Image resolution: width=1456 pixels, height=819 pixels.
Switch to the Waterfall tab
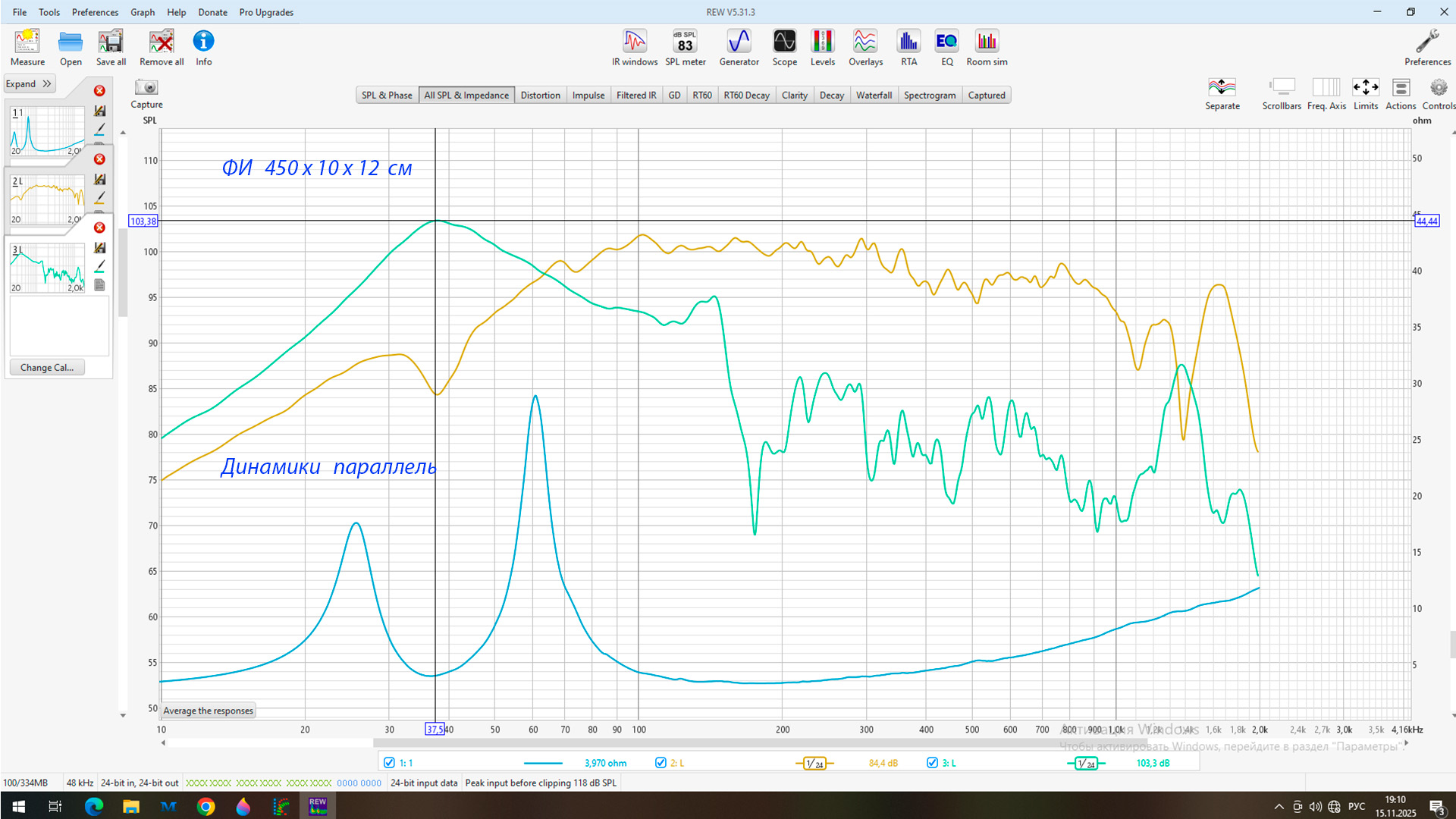[874, 96]
